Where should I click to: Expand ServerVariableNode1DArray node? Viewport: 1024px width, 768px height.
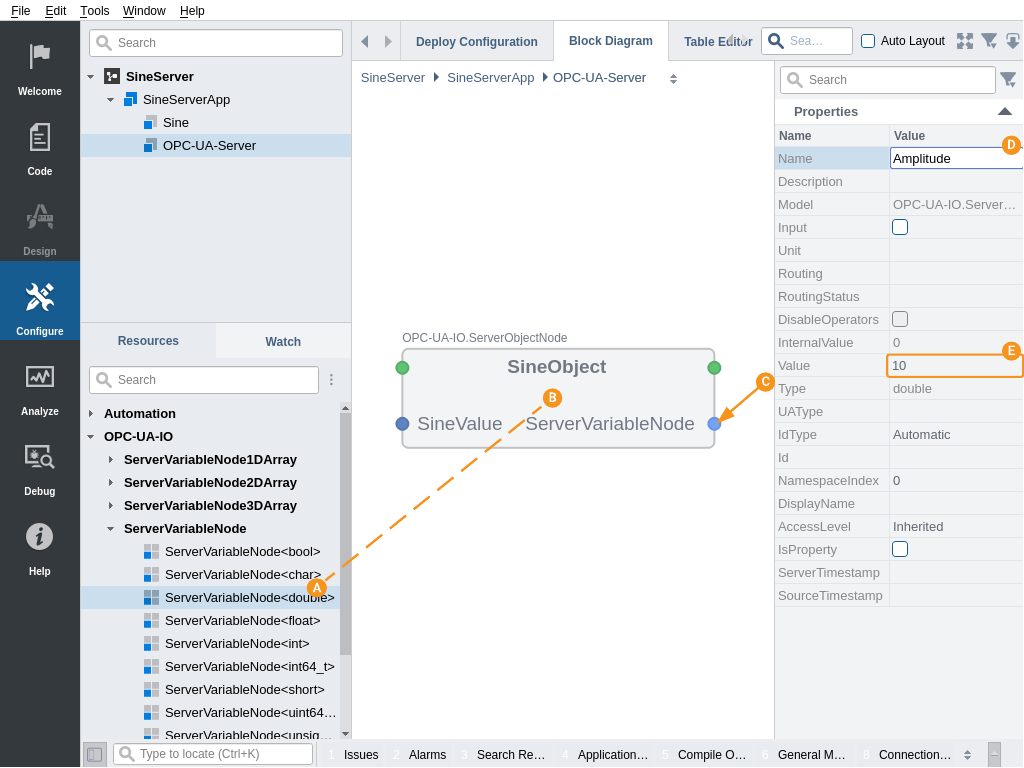point(111,459)
